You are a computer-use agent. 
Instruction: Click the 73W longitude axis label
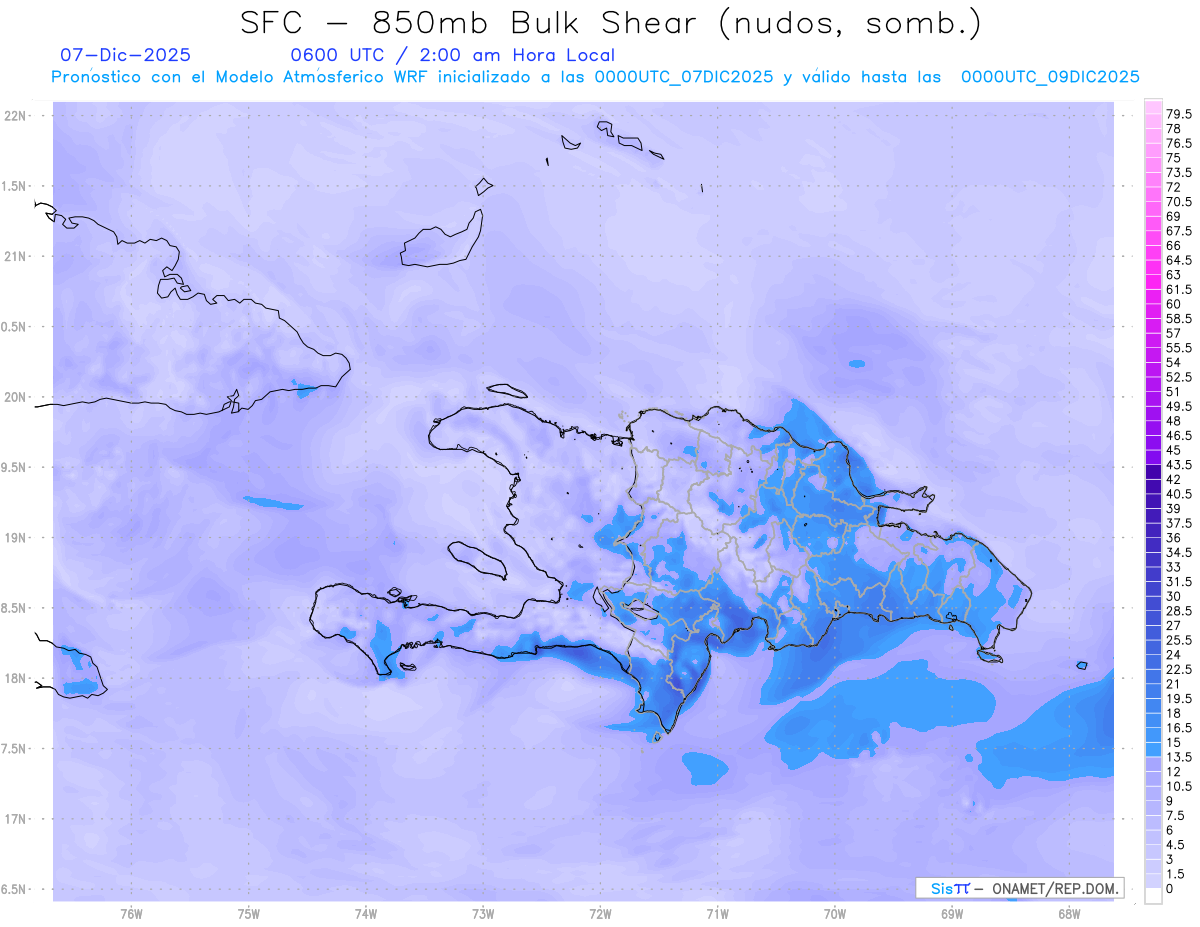pyautogui.click(x=483, y=913)
